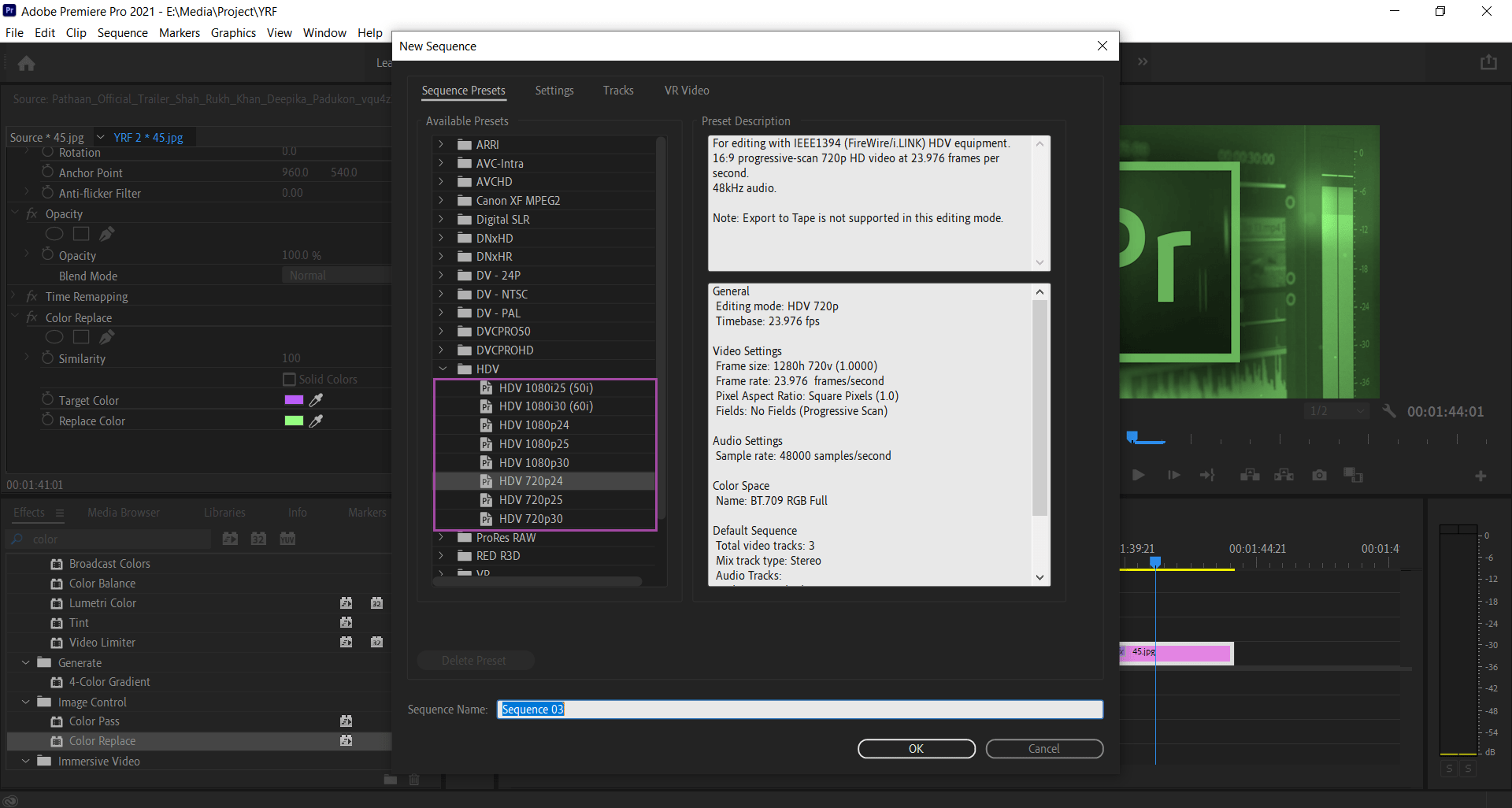Open the Effects panel hamburger menu
The height and width of the screenshot is (808, 1512).
click(59, 513)
